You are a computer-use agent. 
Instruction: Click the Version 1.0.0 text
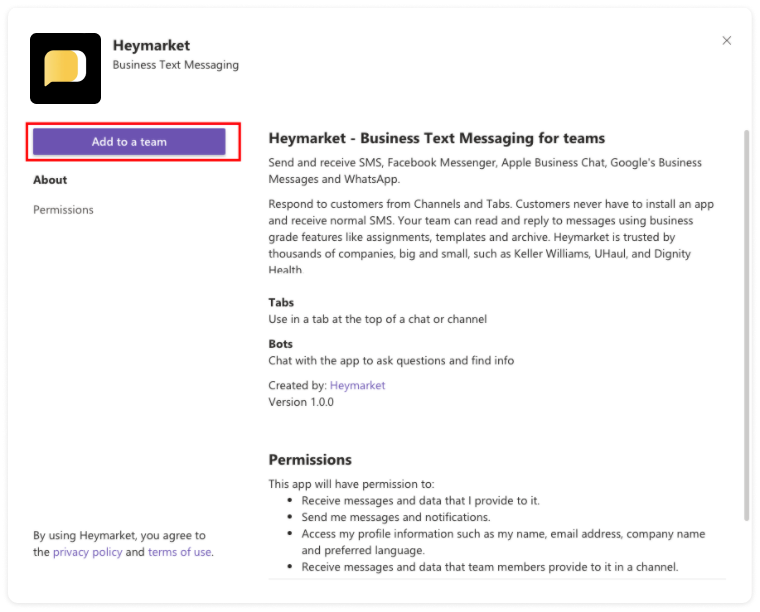click(301, 402)
